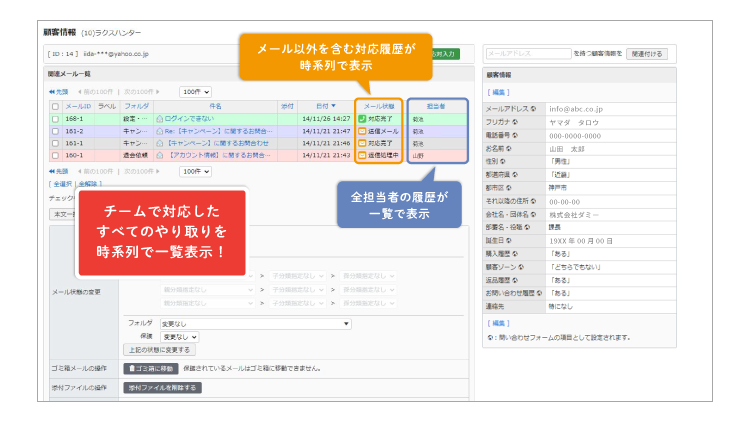
Task: Open フォルダ 変更なし dropdown
Action: click(x=255, y=324)
